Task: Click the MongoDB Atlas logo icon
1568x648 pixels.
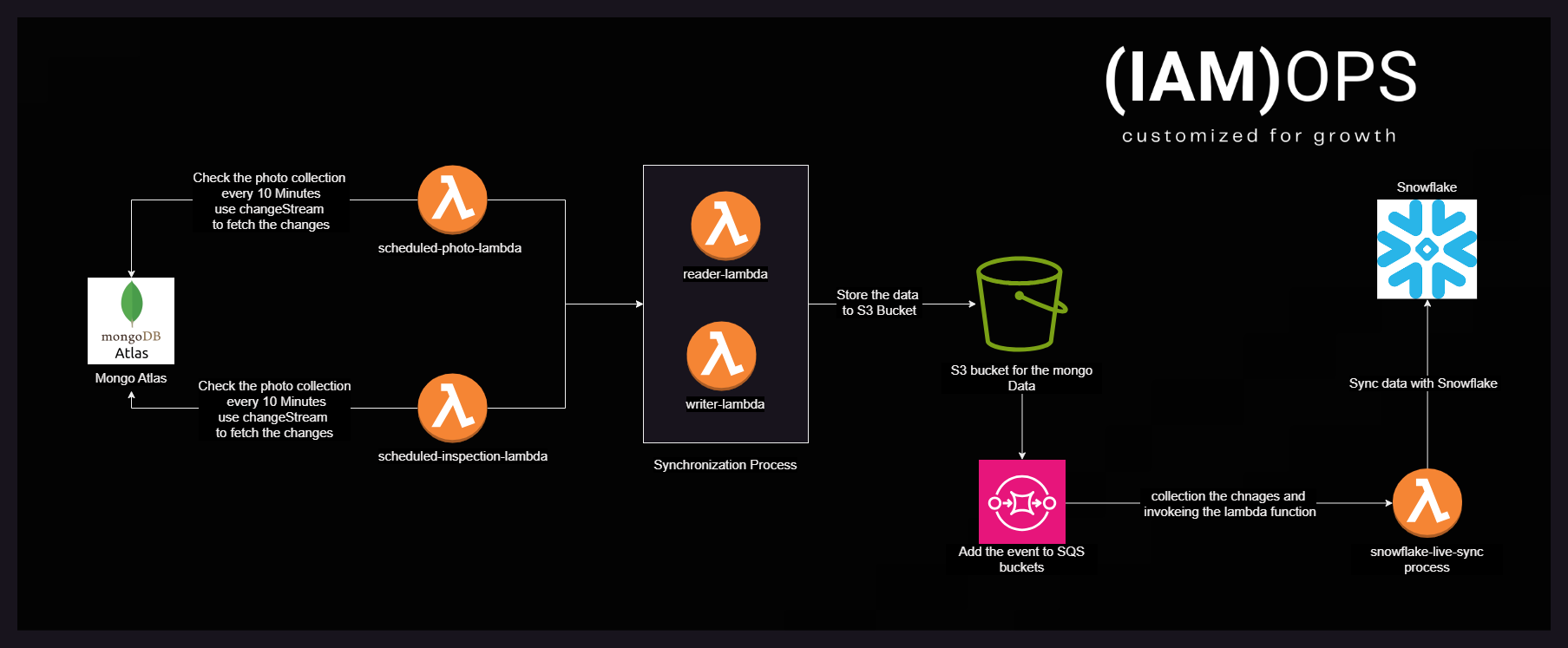Action: click(x=131, y=321)
